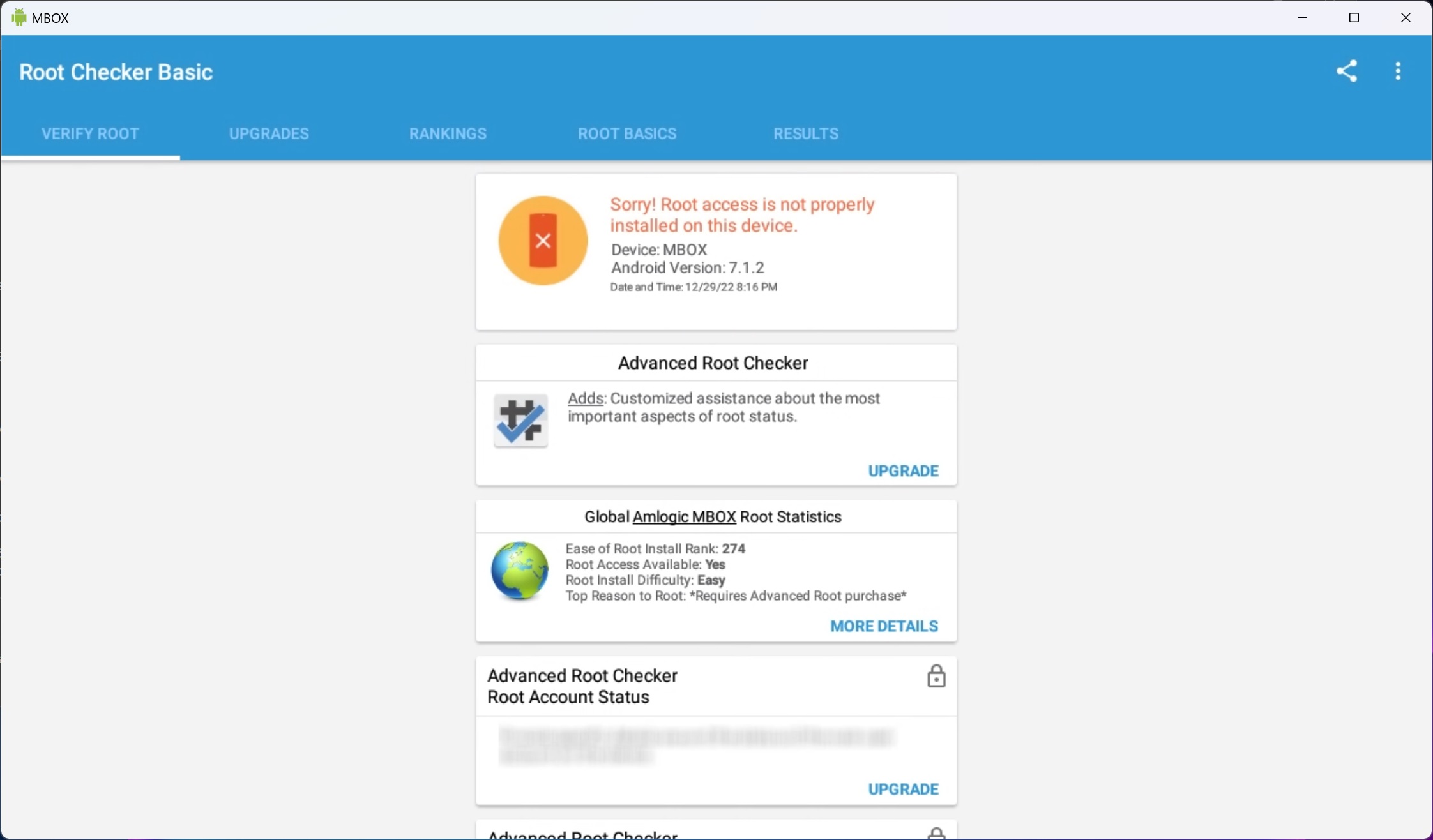The image size is (1433, 840).
Task: Open the three-dot overflow menu
Action: [x=1398, y=71]
